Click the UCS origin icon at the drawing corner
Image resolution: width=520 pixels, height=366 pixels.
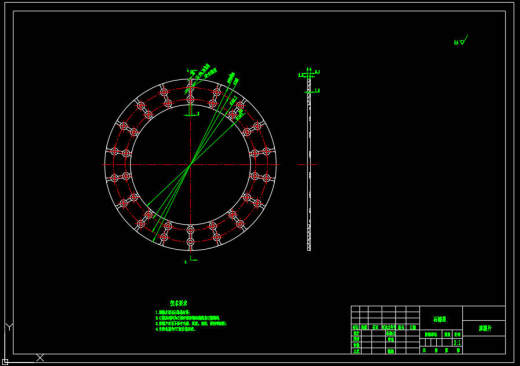coord(5,362)
